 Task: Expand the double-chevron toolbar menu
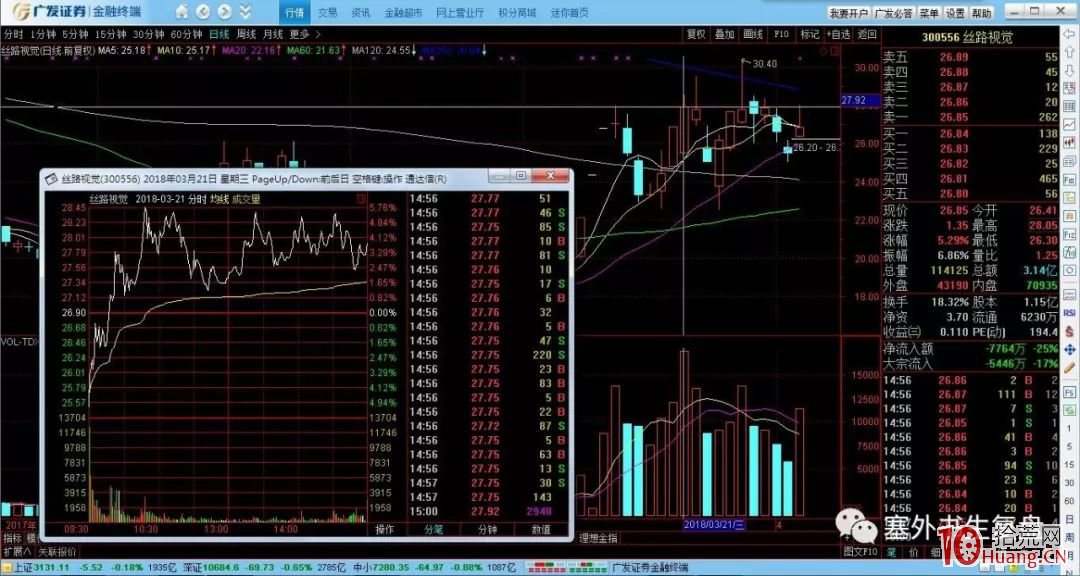pyautogui.click(x=246, y=12)
